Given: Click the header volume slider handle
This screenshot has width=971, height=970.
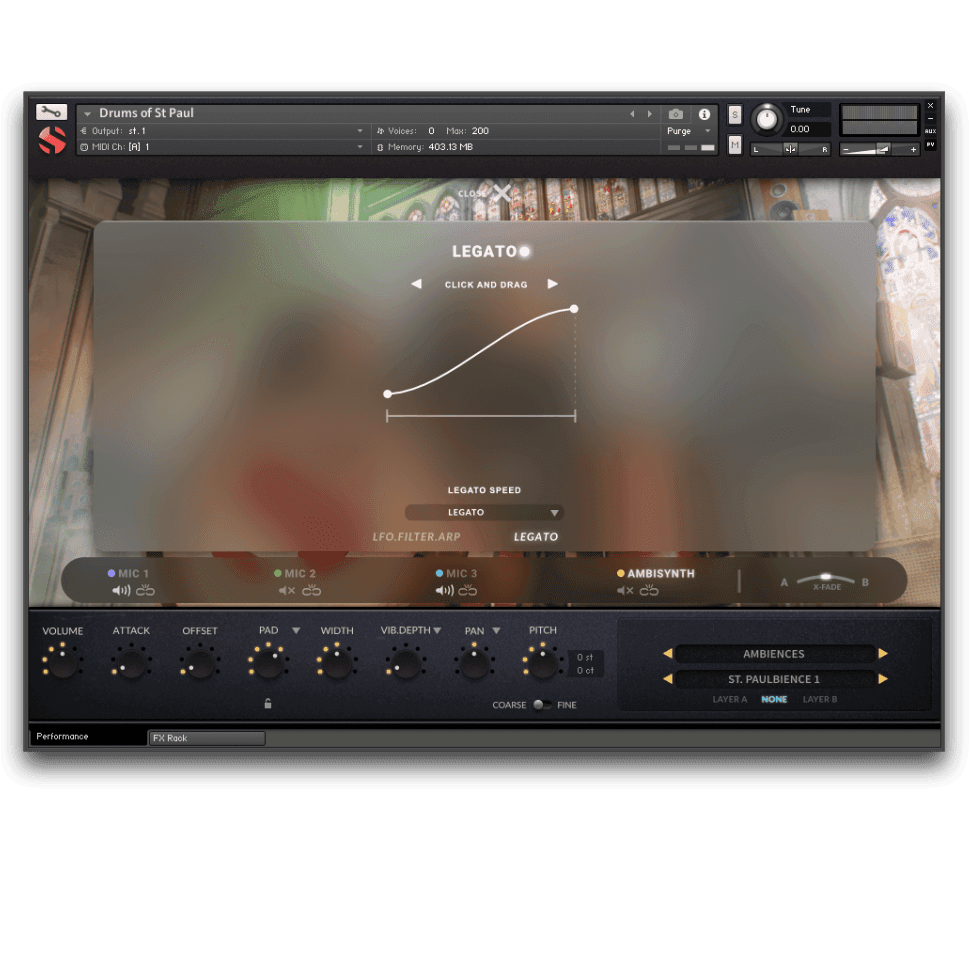Looking at the screenshot, I should click(884, 149).
